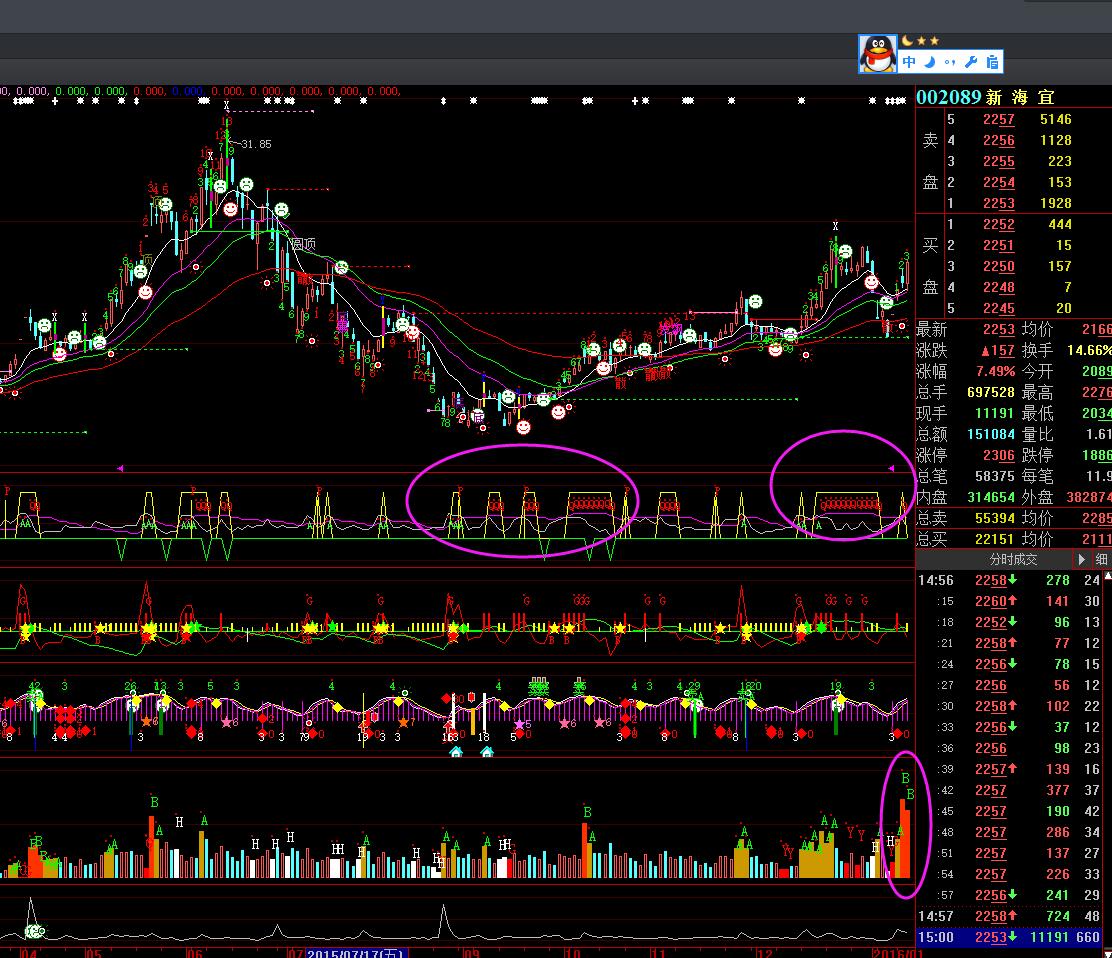This screenshot has height=958, width=1112.
Task: Click the 11 month marker on the time axis
Action: pos(659,953)
